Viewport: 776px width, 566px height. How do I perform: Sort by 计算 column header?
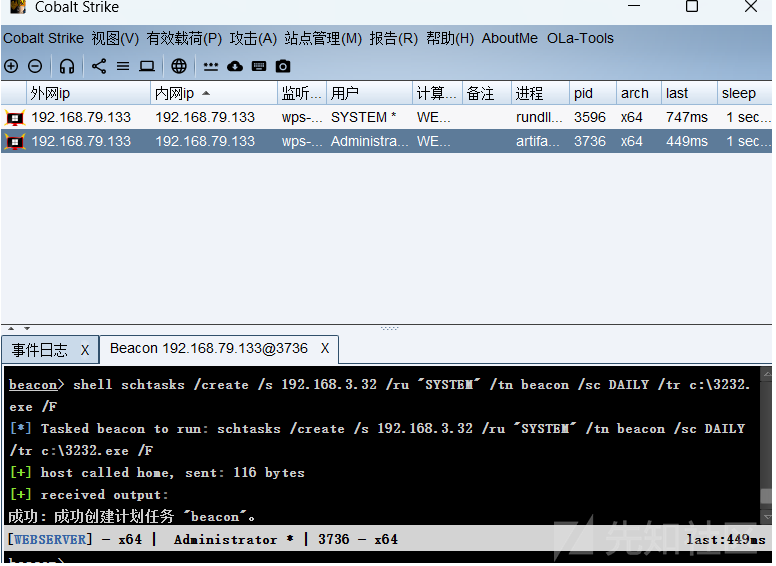click(437, 93)
